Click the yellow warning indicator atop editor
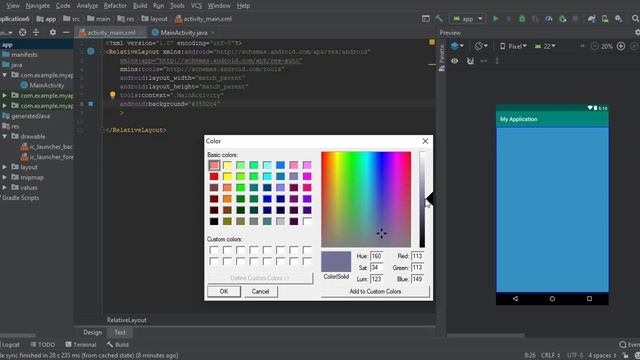The image size is (640, 360). pyautogui.click(x=432, y=42)
